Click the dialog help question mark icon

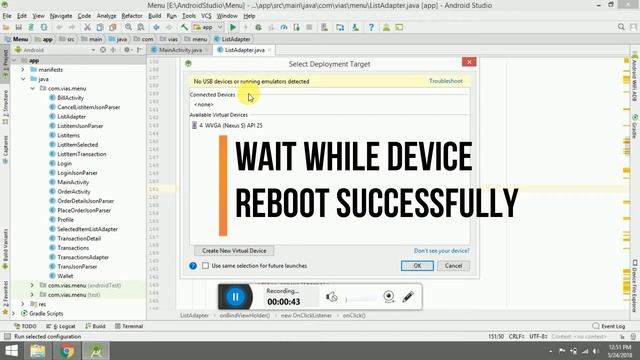tap(193, 266)
